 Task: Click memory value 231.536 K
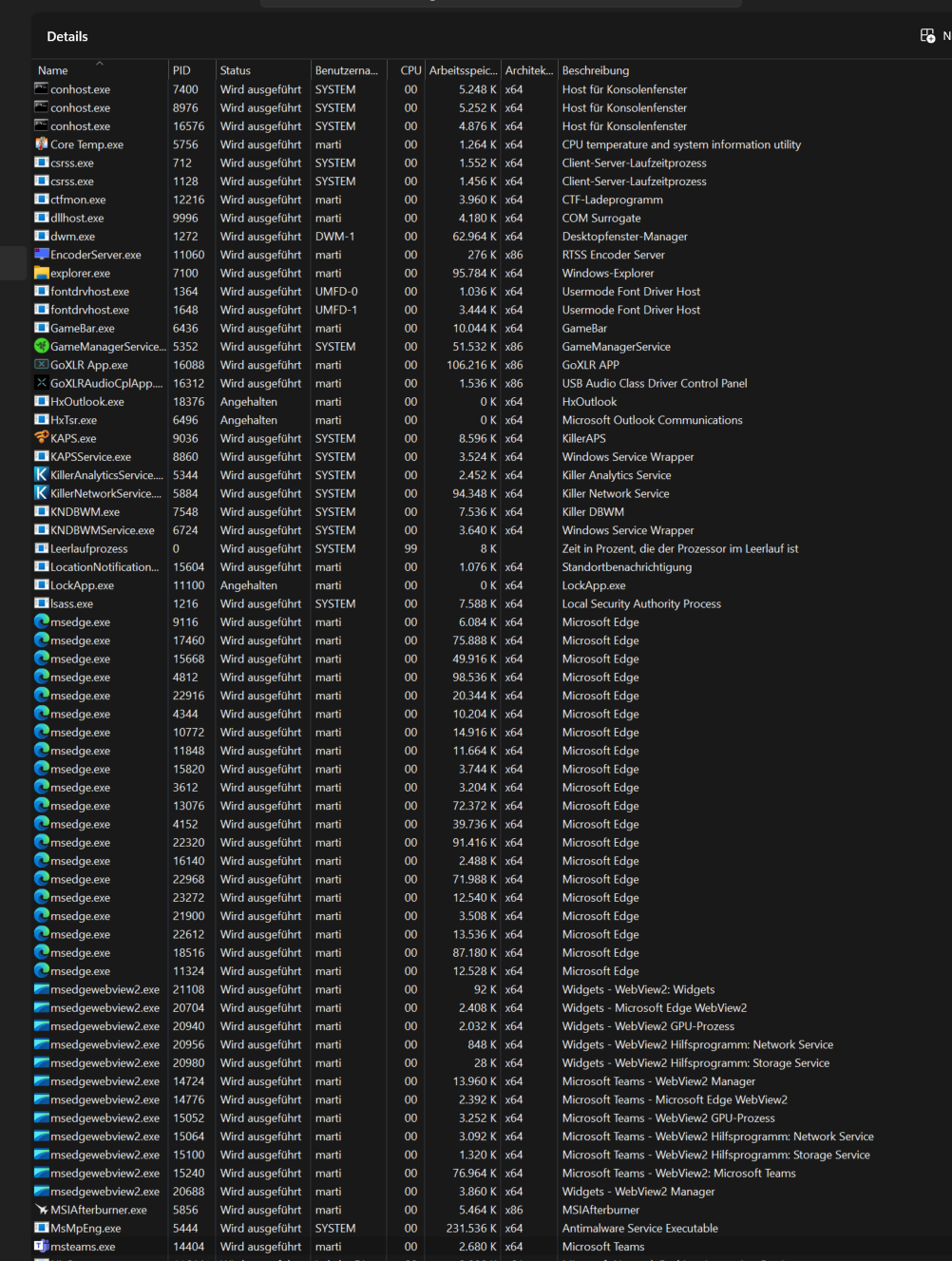(x=471, y=1228)
